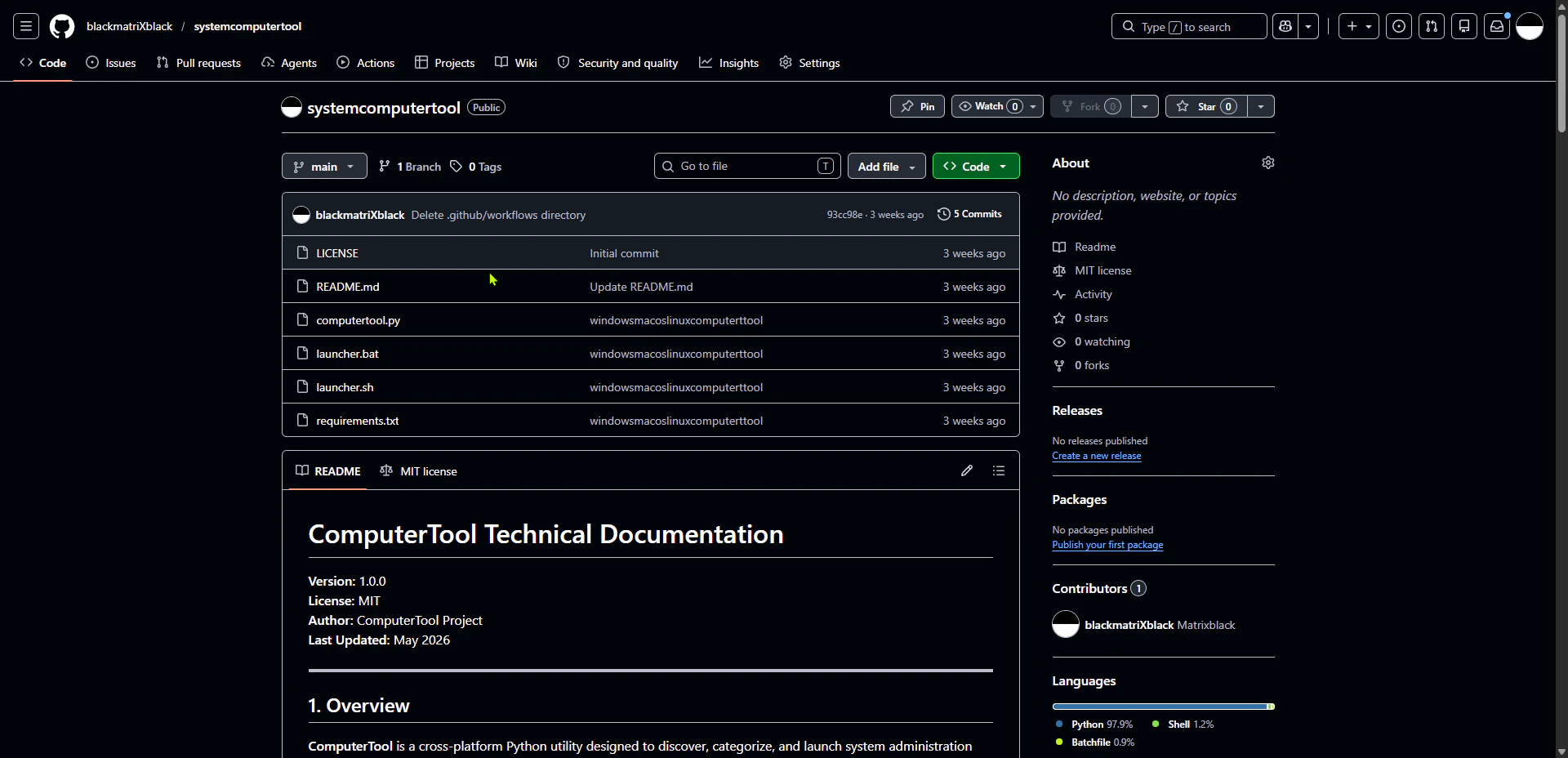Open repository Settings tab
Viewport: 1568px width, 758px height.
click(809, 63)
